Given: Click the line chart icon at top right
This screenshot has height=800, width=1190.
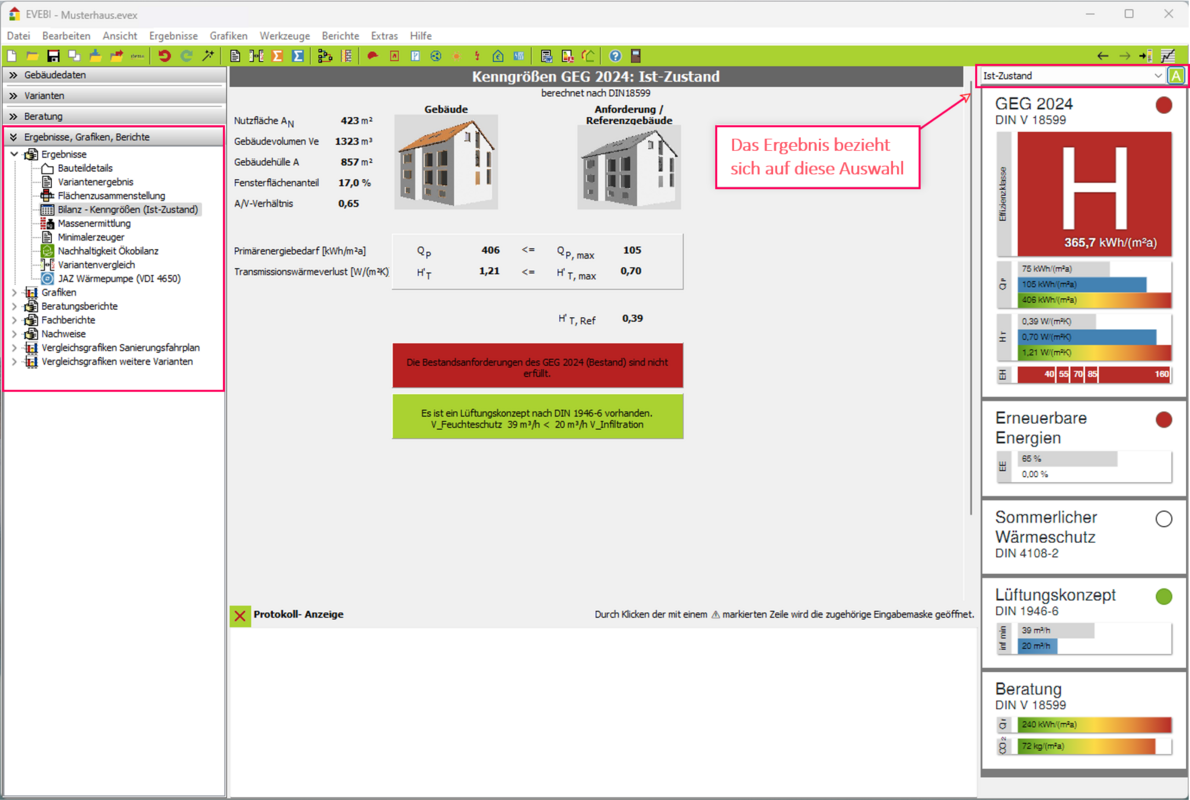Looking at the screenshot, I should [1167, 56].
